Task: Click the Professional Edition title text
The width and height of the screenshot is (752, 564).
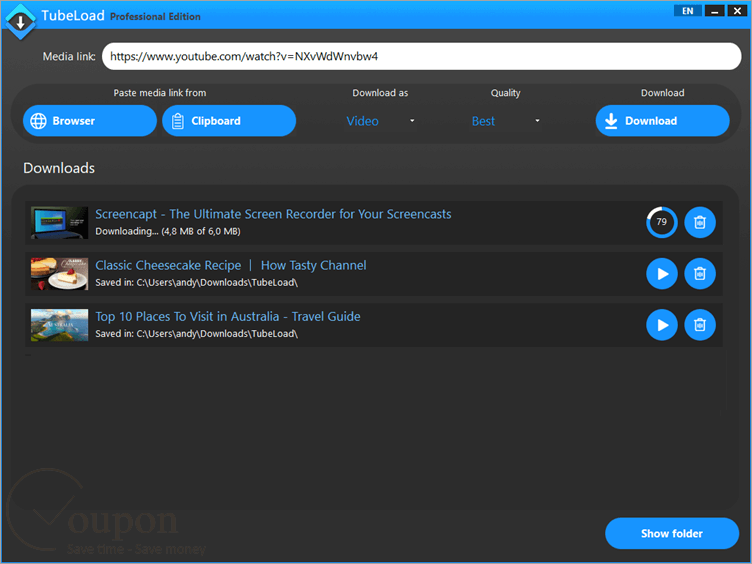Action: click(x=155, y=17)
